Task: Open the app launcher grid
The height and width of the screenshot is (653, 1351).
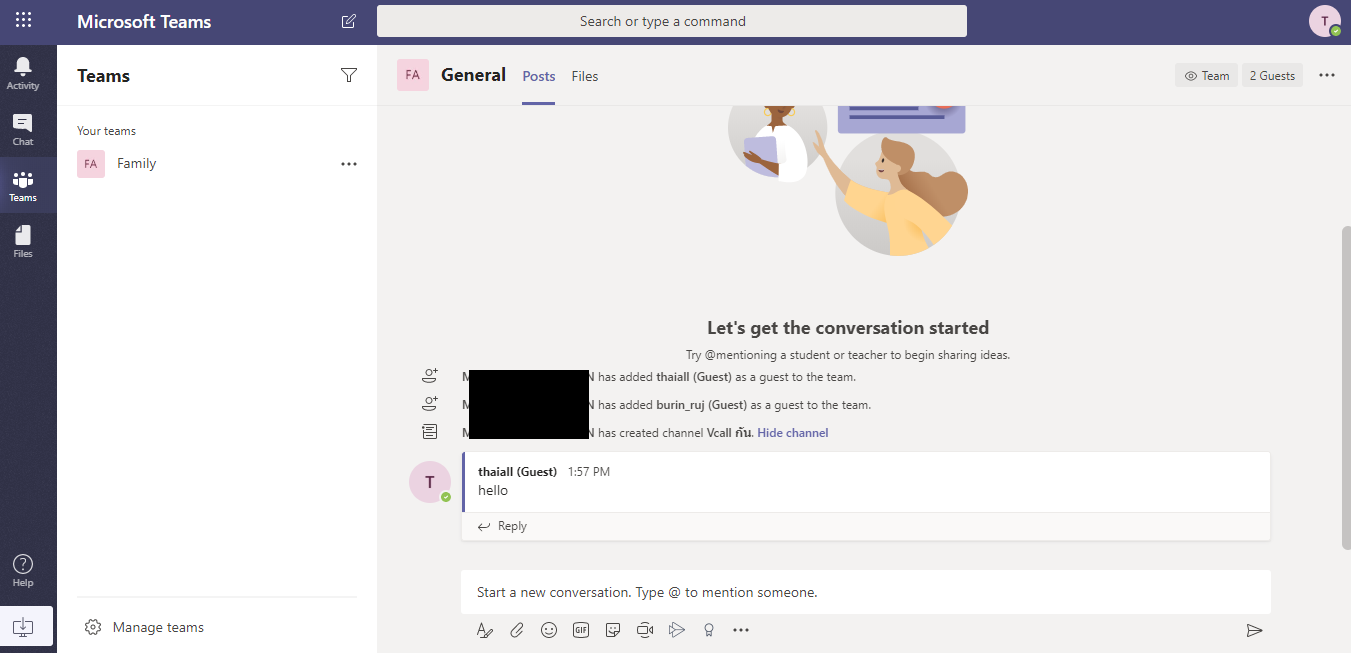Action: tap(23, 20)
